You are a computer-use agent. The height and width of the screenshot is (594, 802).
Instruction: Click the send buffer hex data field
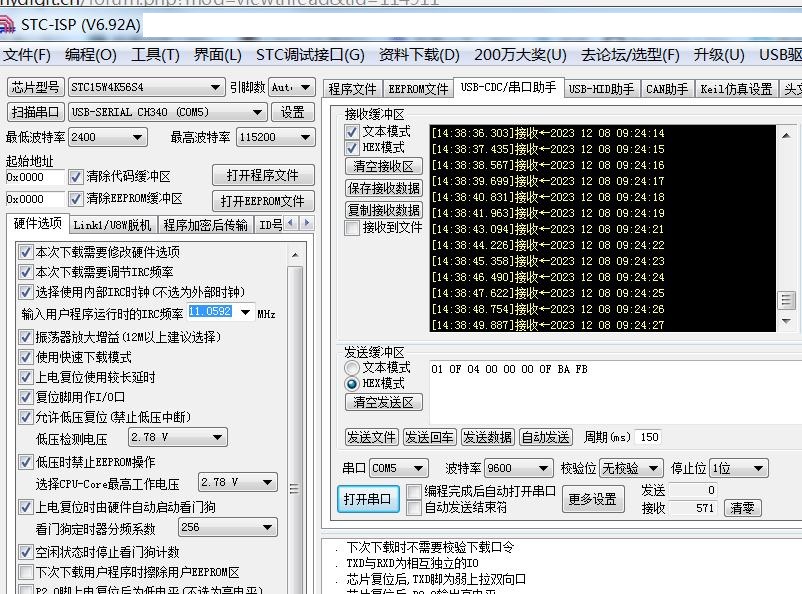point(616,392)
